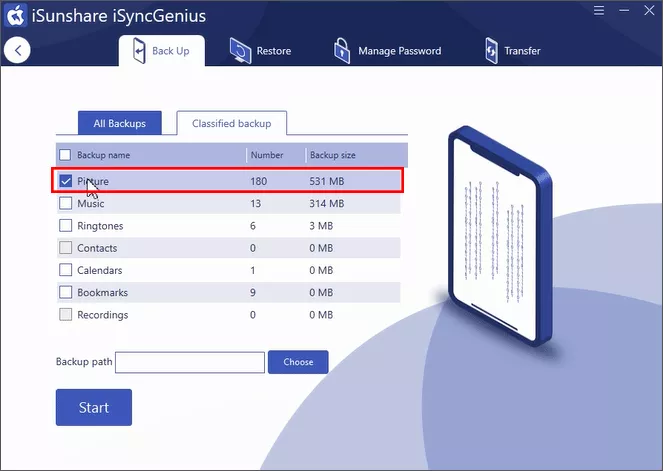
Task: Check the Bookmarks checkbox
Action: (66, 292)
